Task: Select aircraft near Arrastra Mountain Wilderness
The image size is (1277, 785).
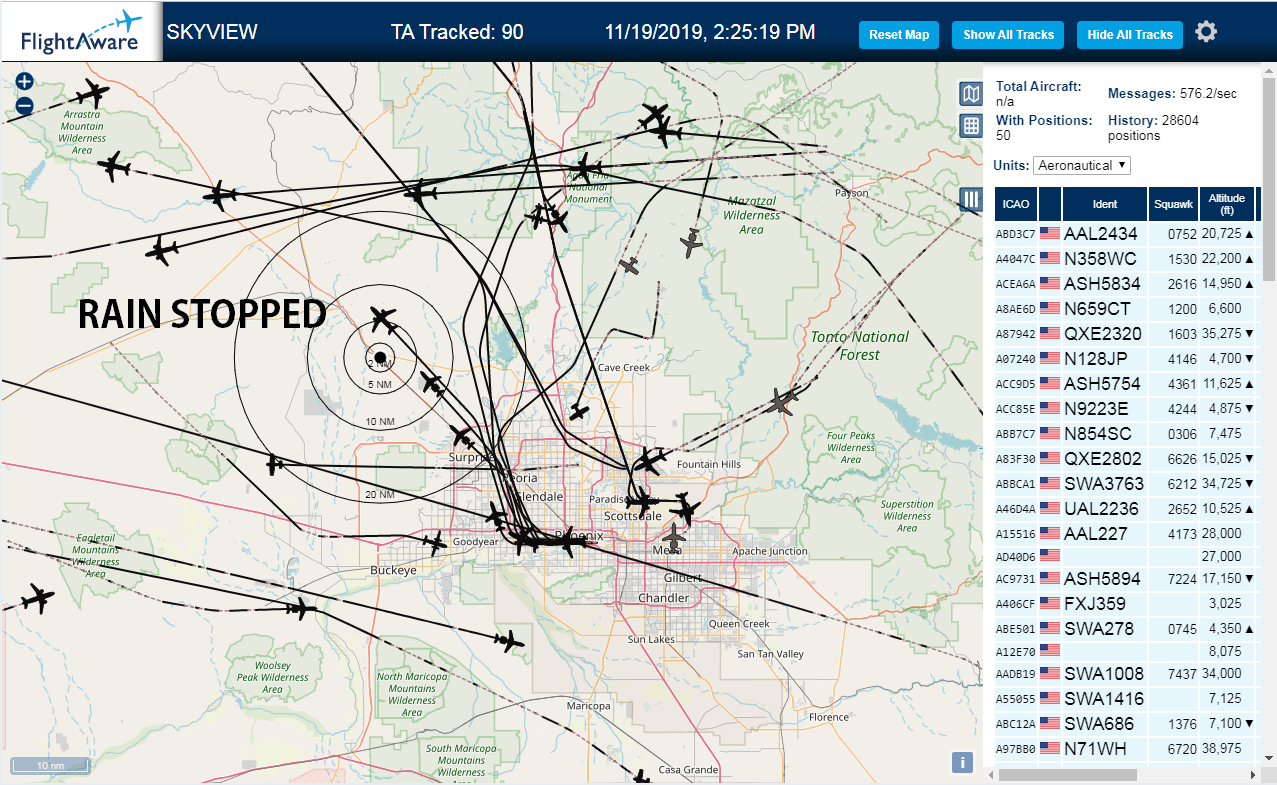Action: pyautogui.click(x=92, y=94)
